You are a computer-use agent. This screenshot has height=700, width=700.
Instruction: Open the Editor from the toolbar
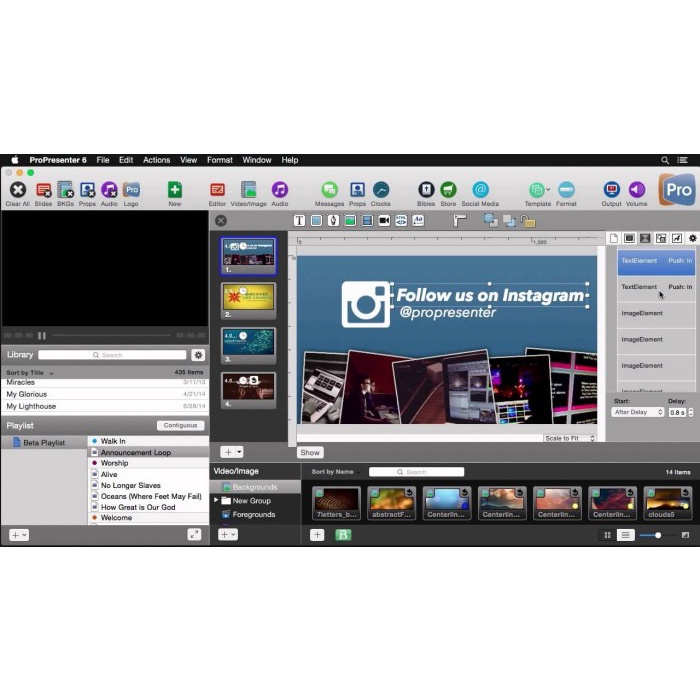pos(217,190)
